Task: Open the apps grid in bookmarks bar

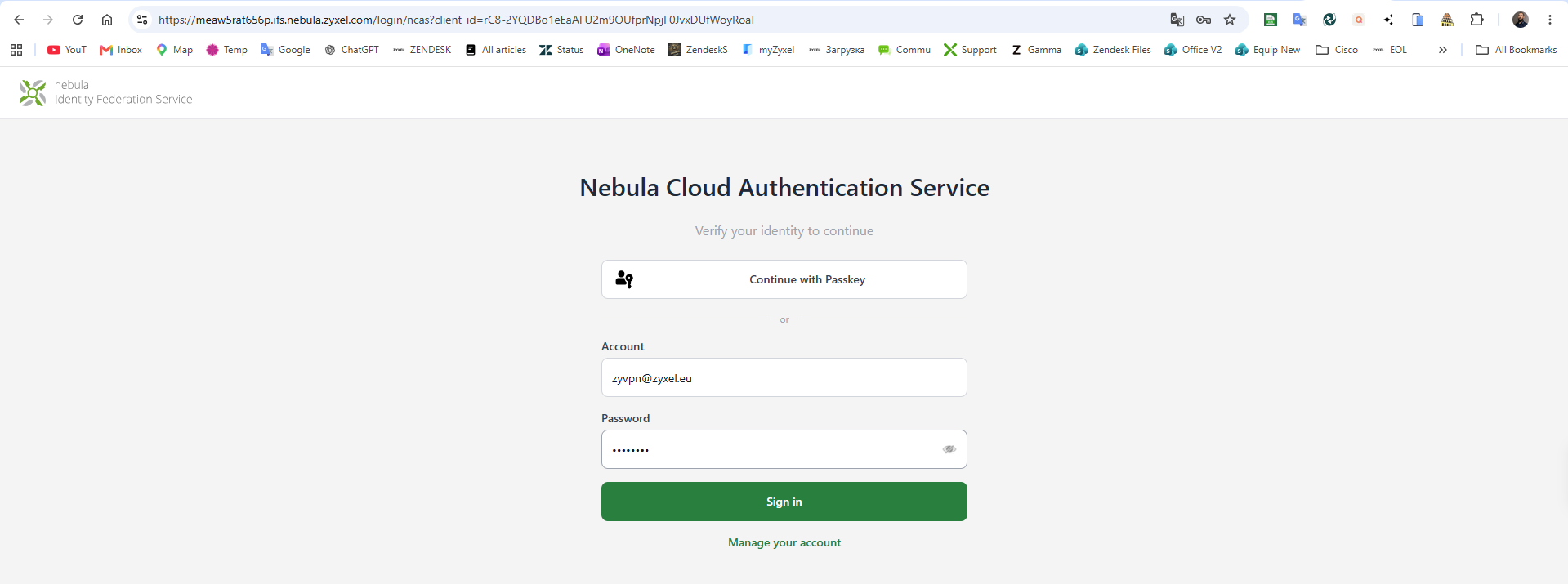Action: click(16, 50)
